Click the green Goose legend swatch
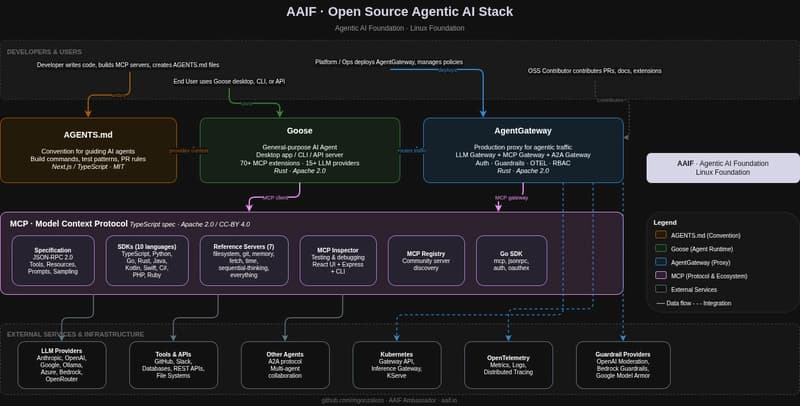 coord(661,249)
